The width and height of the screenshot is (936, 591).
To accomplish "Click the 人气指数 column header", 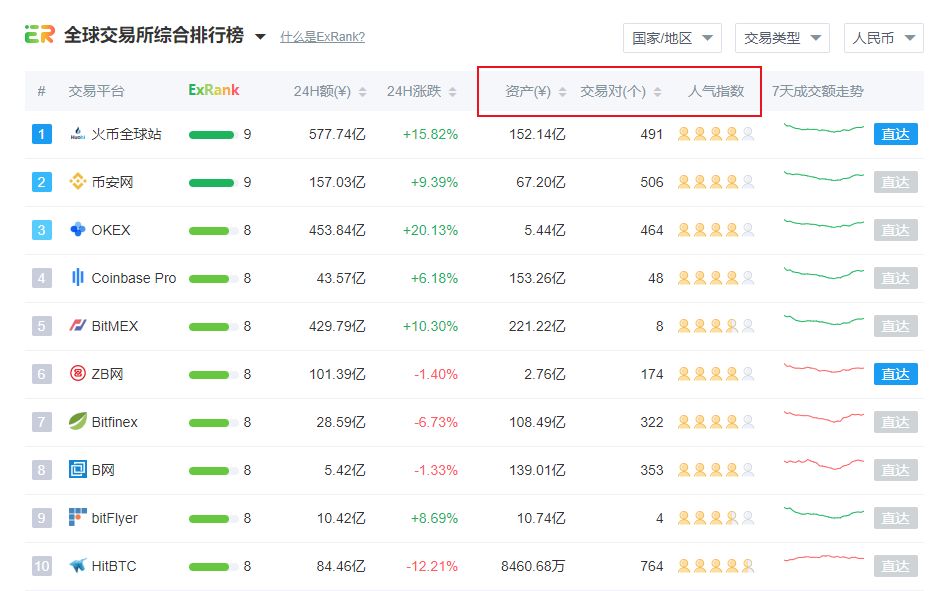I will [x=716, y=91].
